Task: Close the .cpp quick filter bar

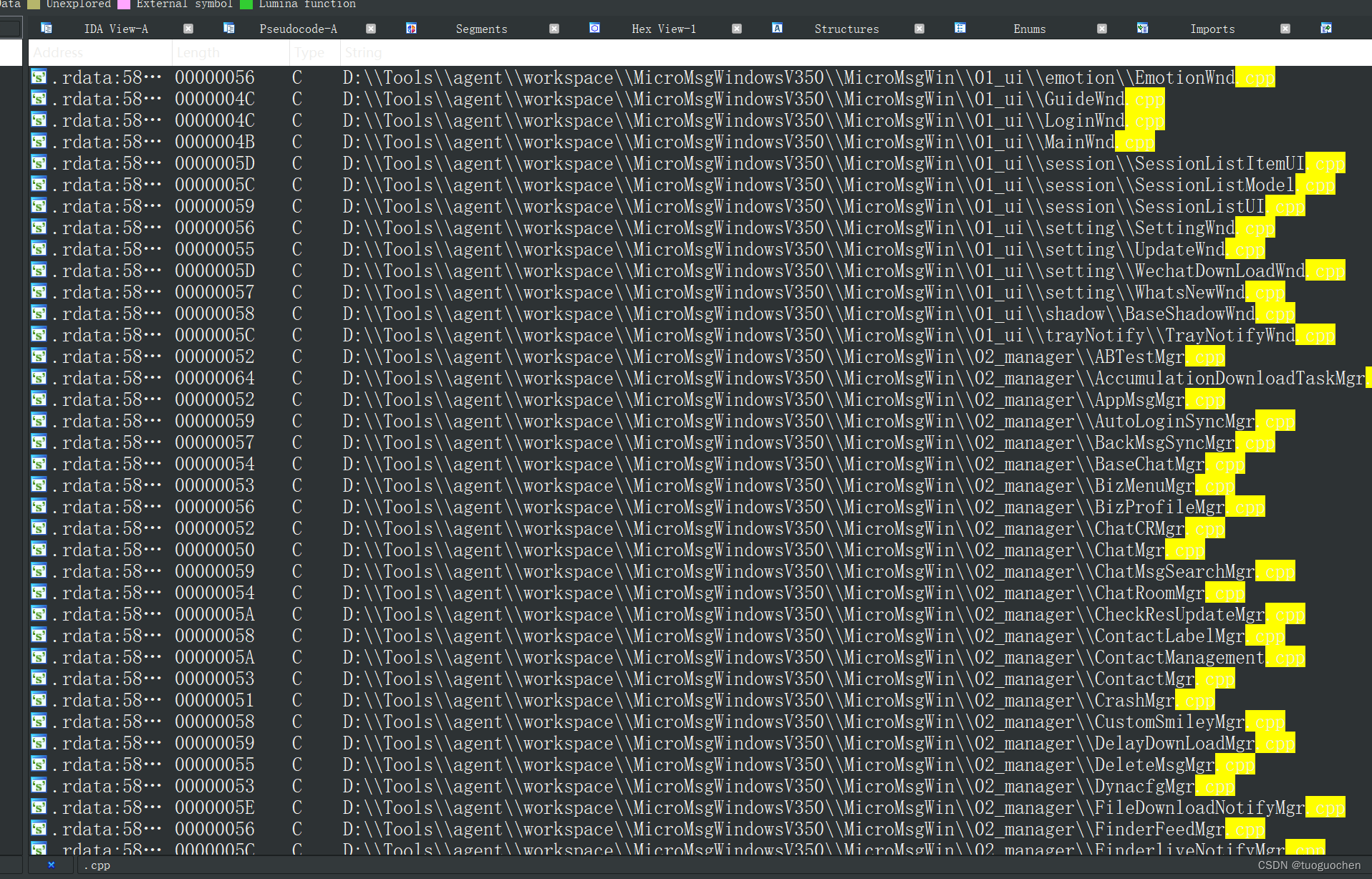Action: coord(51,865)
